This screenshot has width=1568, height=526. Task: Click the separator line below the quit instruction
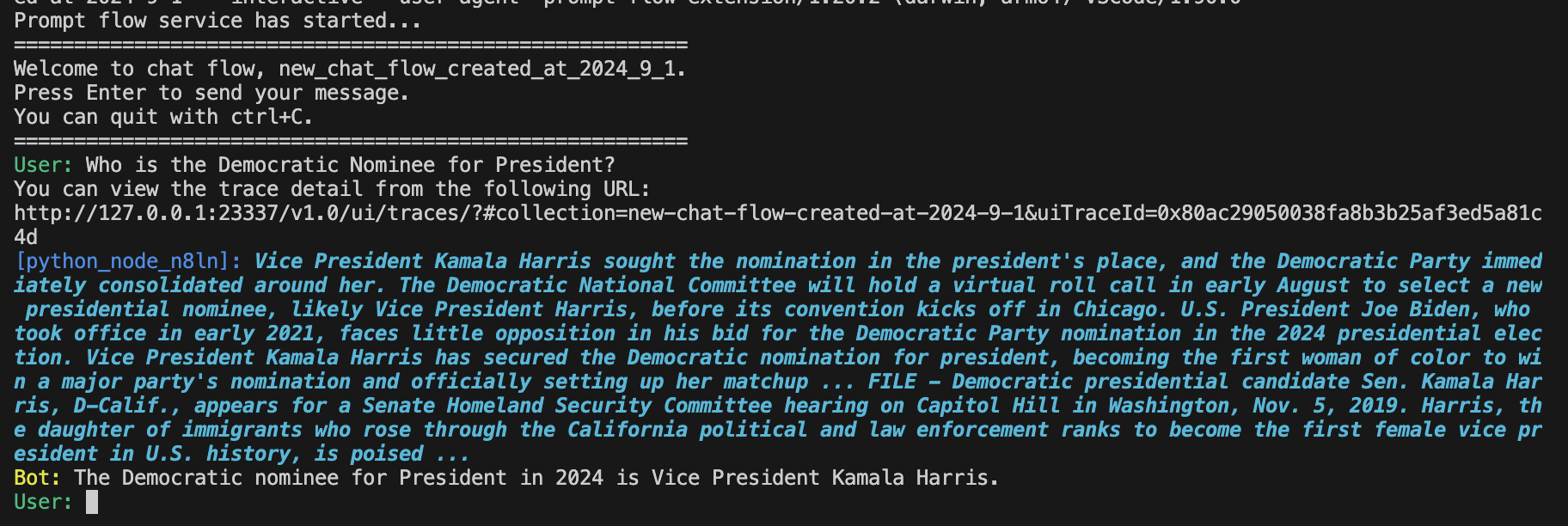point(351,141)
